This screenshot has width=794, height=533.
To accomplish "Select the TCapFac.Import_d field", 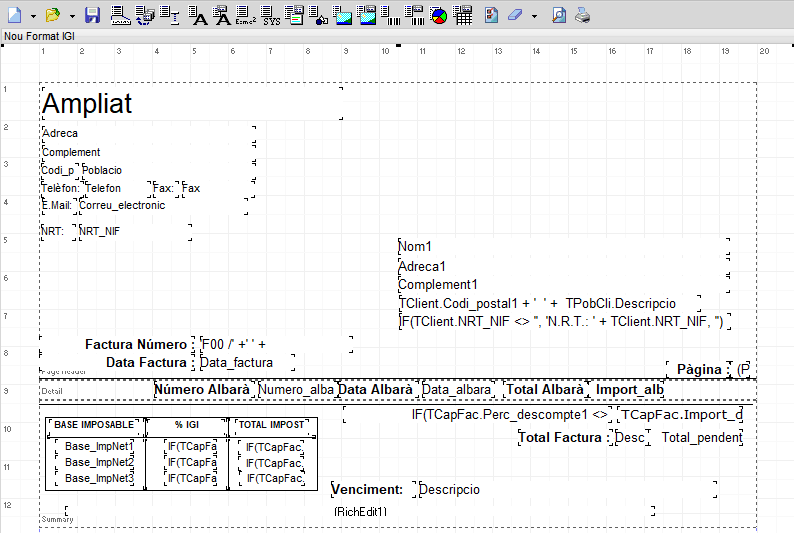I will tap(682, 415).
